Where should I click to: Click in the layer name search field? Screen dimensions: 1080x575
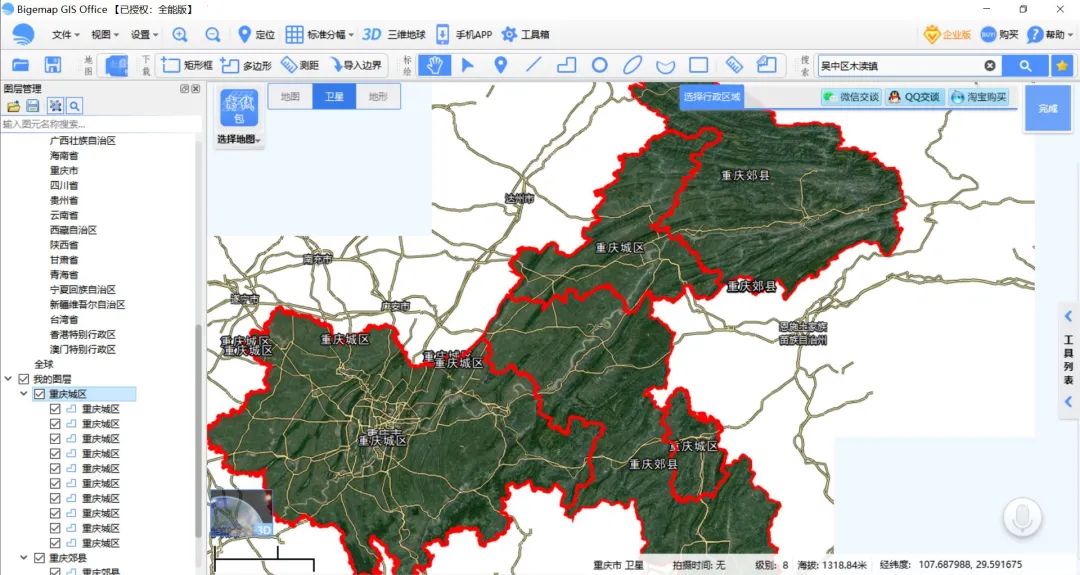(x=101, y=124)
